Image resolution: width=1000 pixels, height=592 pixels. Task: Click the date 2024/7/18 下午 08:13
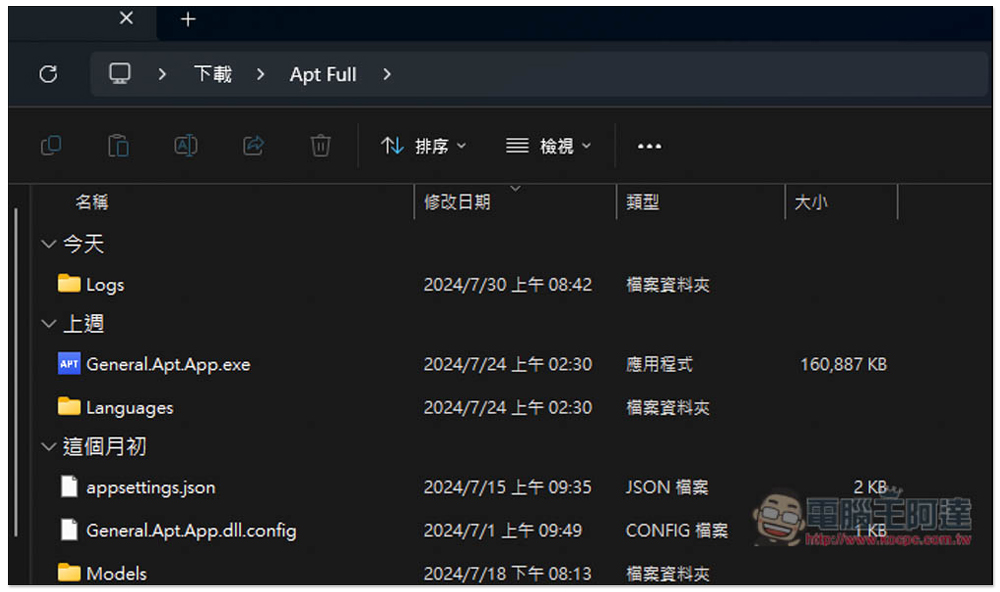(508, 574)
